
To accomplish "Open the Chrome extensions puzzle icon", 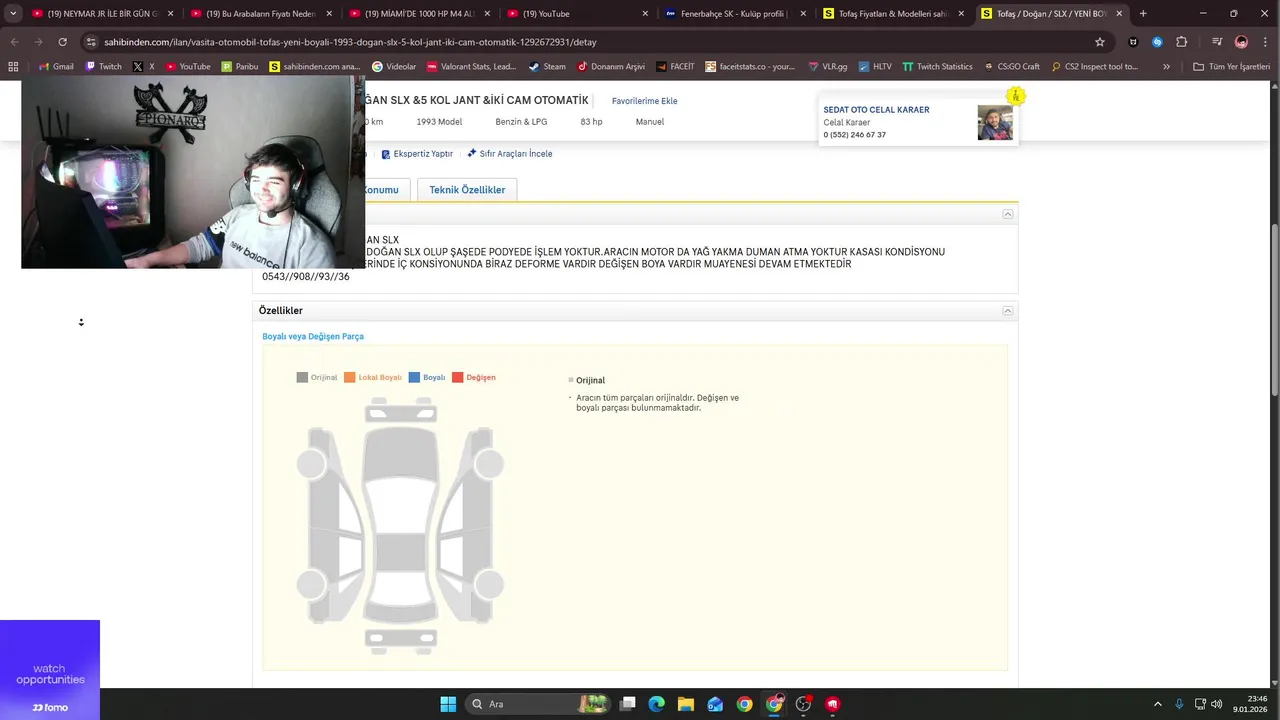I will (1182, 42).
